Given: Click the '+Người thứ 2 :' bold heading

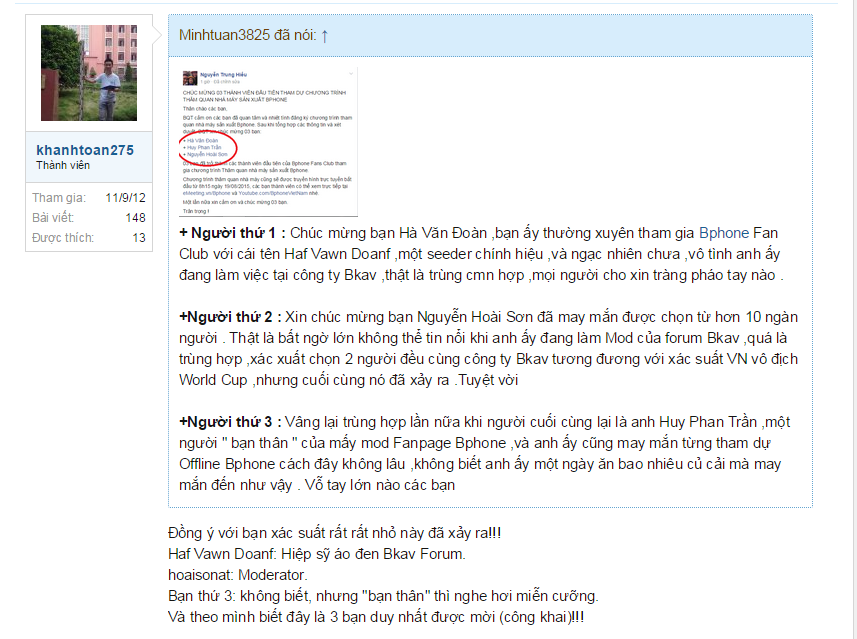Looking at the screenshot, I should click(230, 317).
